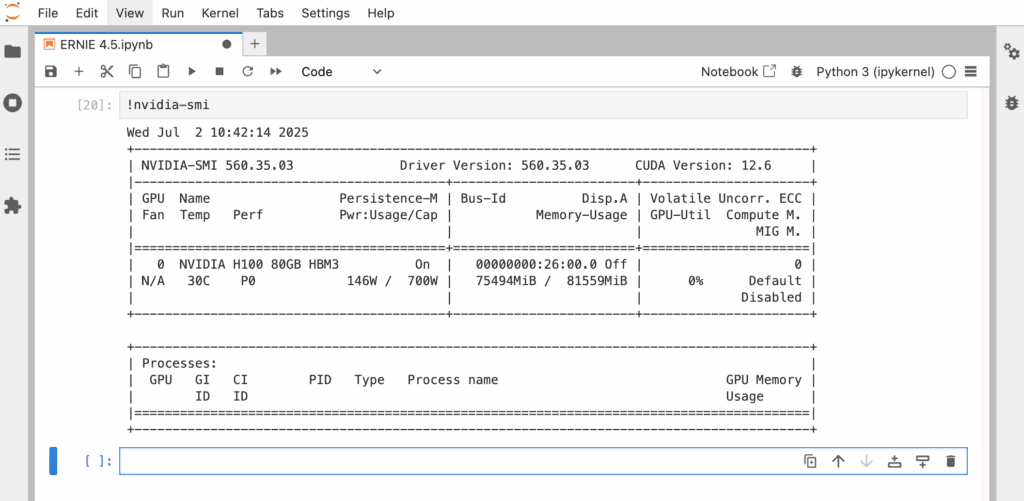Click the Driver Version: 560.35.03 text
The width and height of the screenshot is (1024, 501).
494,166
